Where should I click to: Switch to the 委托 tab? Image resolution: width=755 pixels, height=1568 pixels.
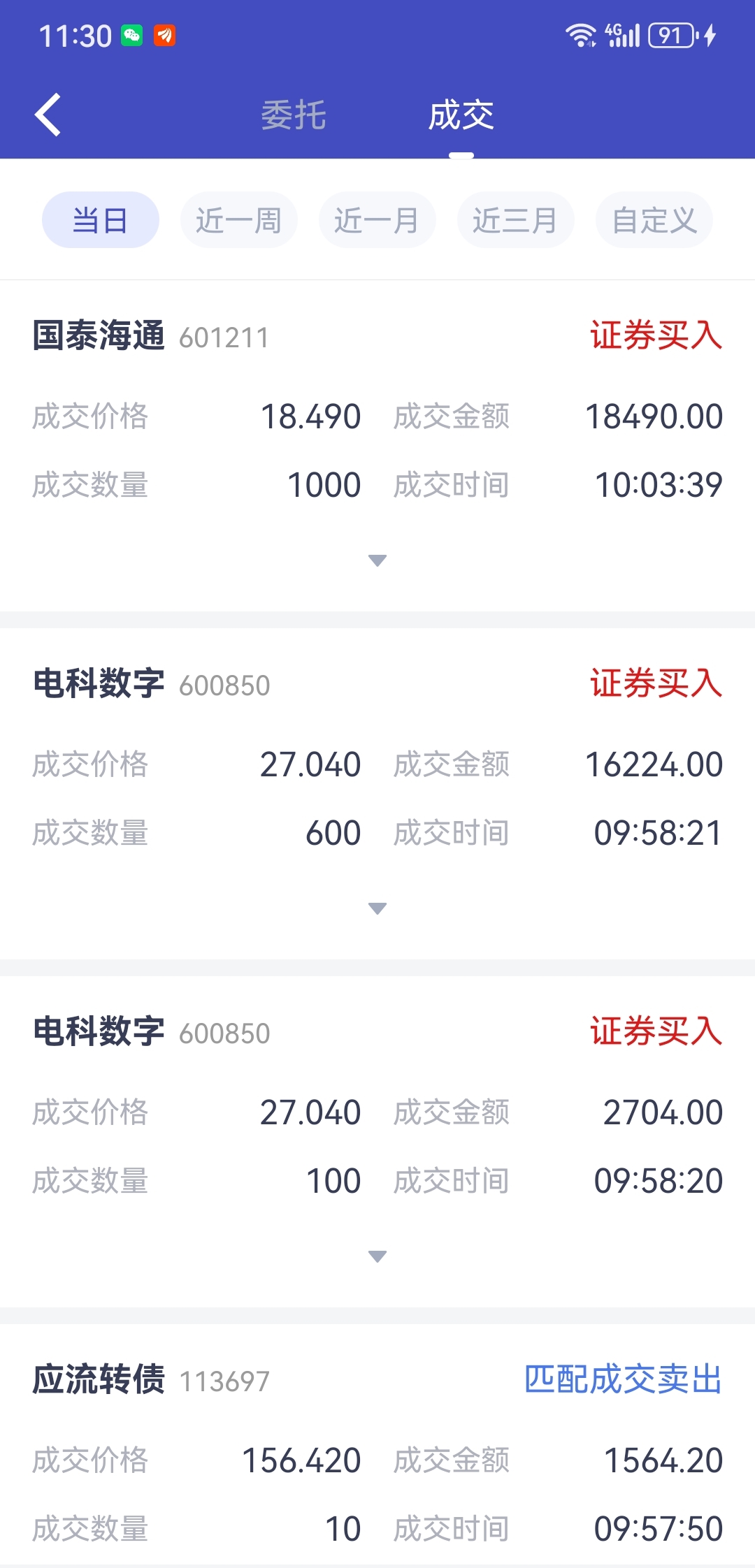[294, 115]
